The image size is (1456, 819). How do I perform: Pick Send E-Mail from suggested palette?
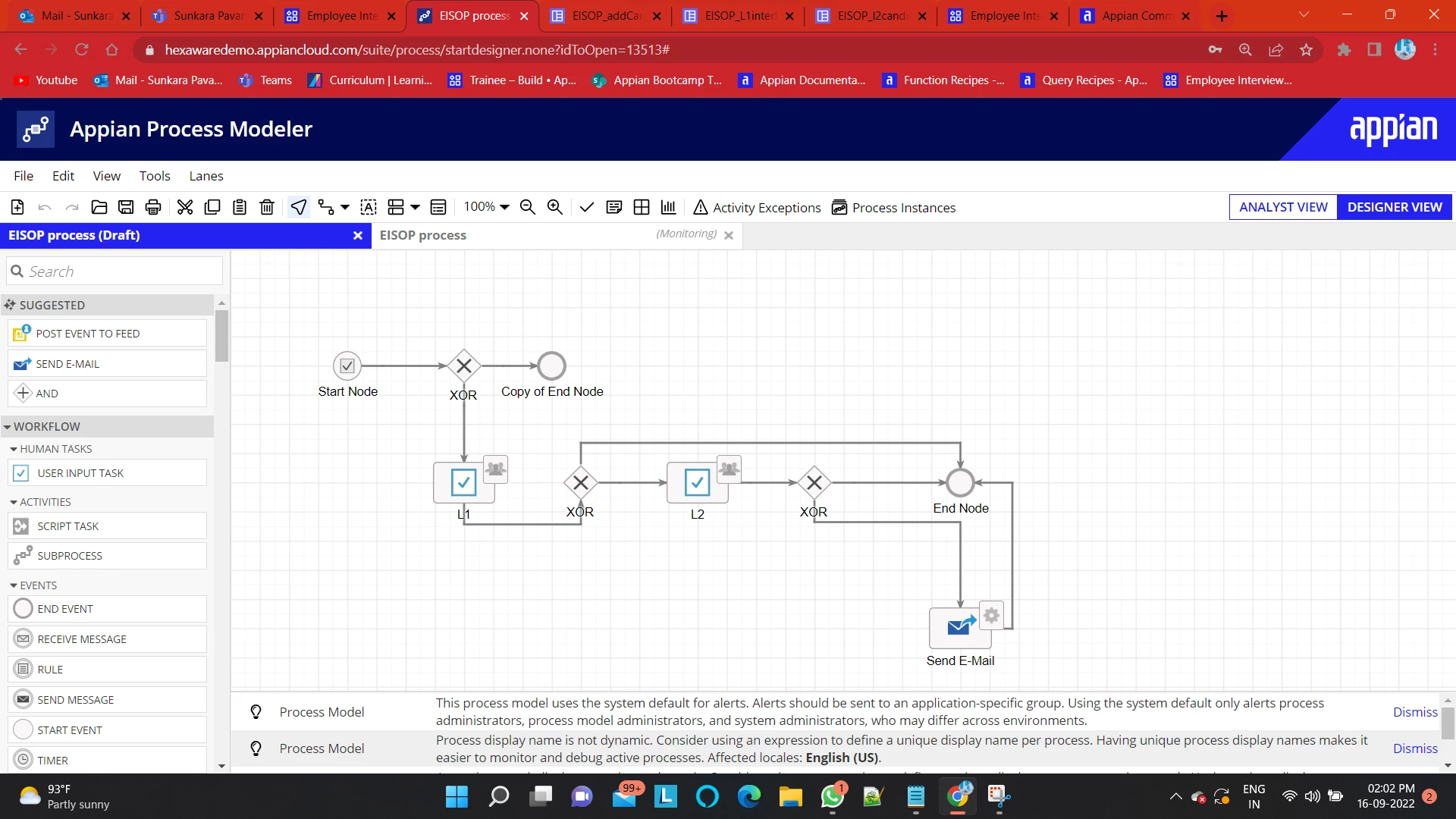pyautogui.click(x=107, y=364)
